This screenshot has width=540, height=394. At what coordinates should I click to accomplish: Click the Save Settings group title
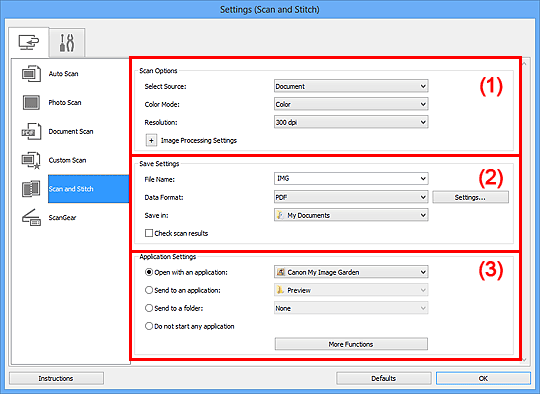tap(159, 164)
